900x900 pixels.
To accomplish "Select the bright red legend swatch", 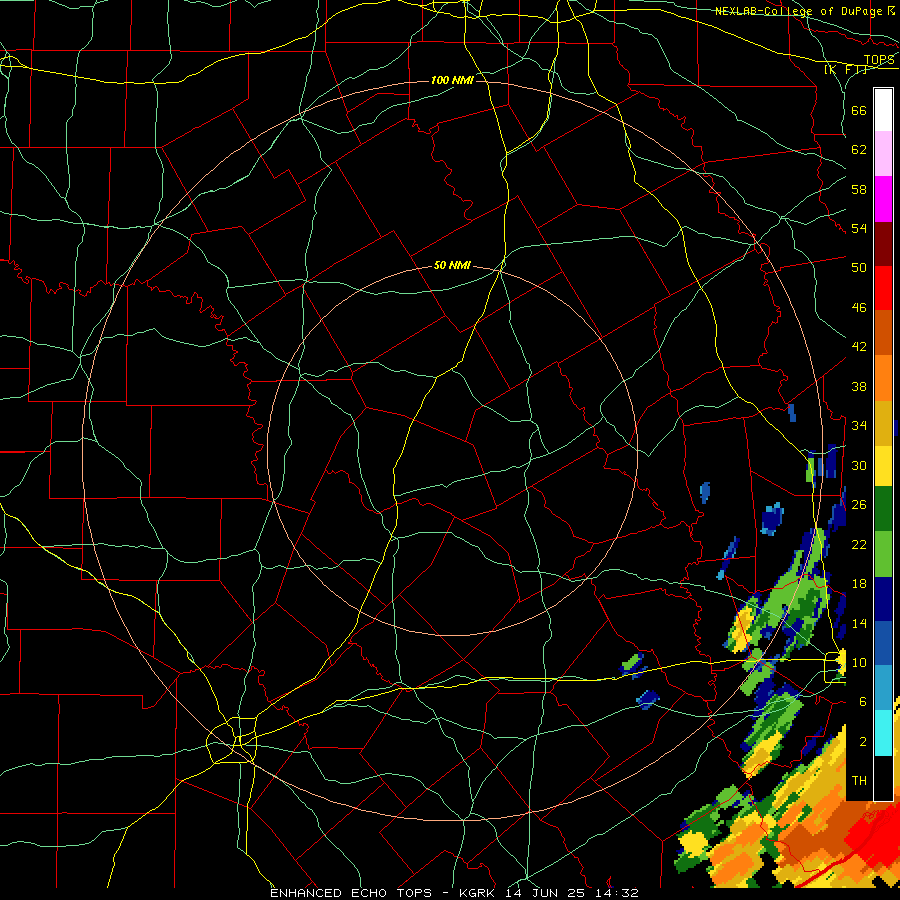I will point(883,288).
